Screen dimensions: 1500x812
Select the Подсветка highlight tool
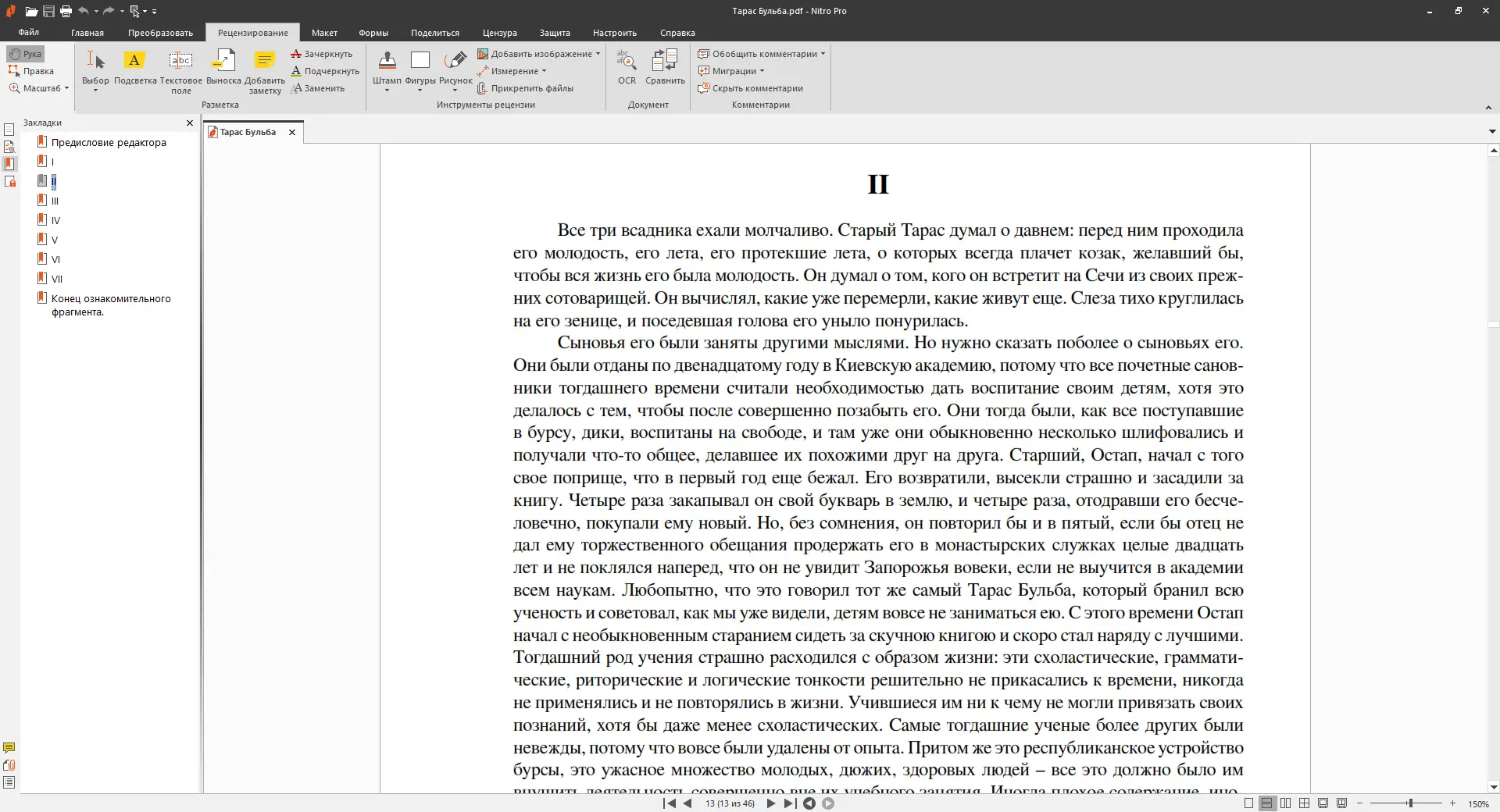click(134, 68)
